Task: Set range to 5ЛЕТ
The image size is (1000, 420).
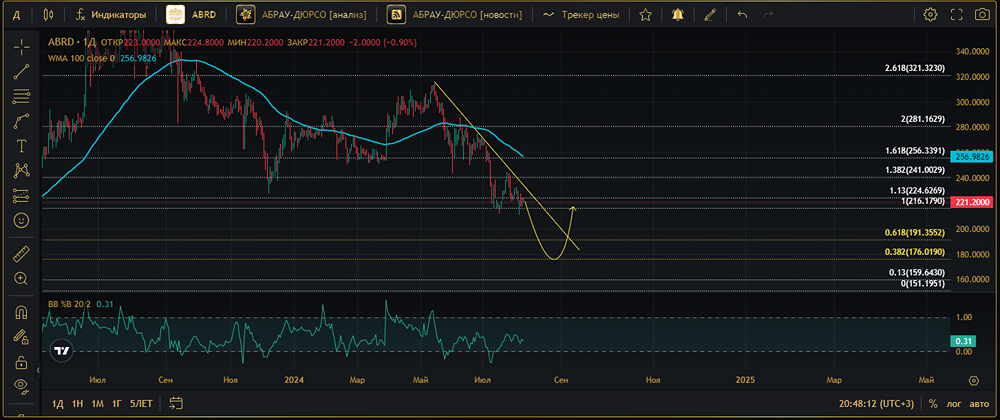Action: click(141, 404)
